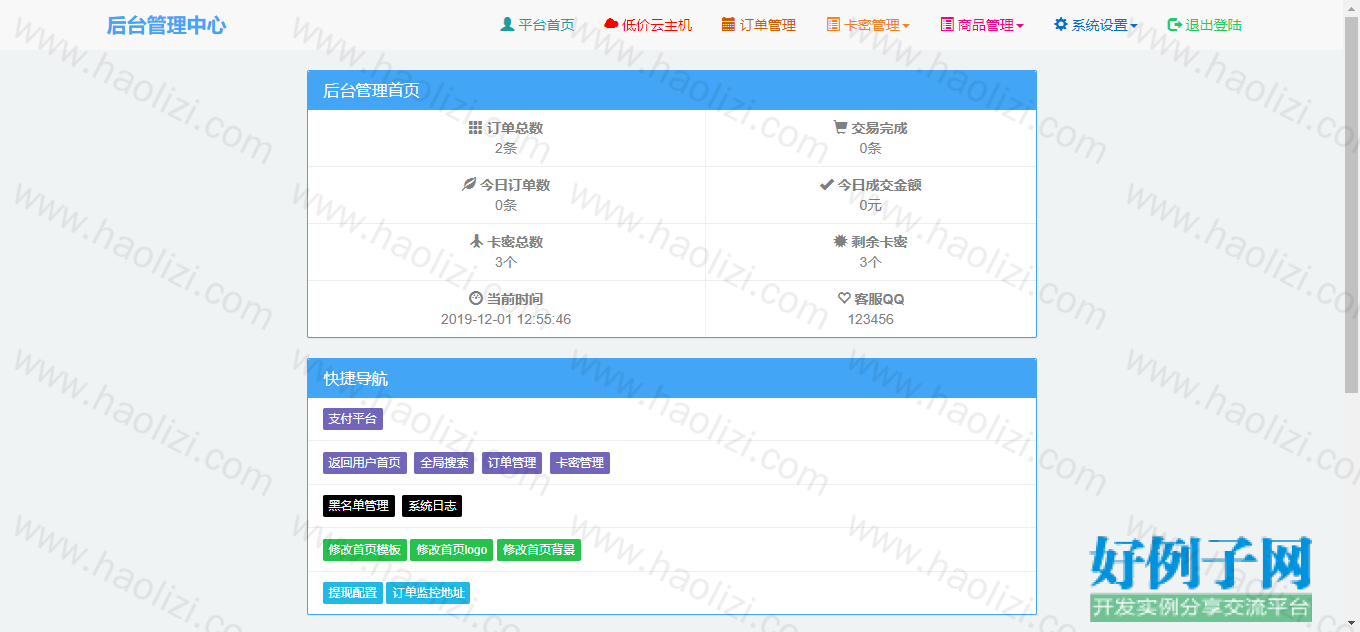Image resolution: width=1360 pixels, height=632 pixels.
Task: Click the plane icon next to 卡密总数
Action: (x=476, y=241)
